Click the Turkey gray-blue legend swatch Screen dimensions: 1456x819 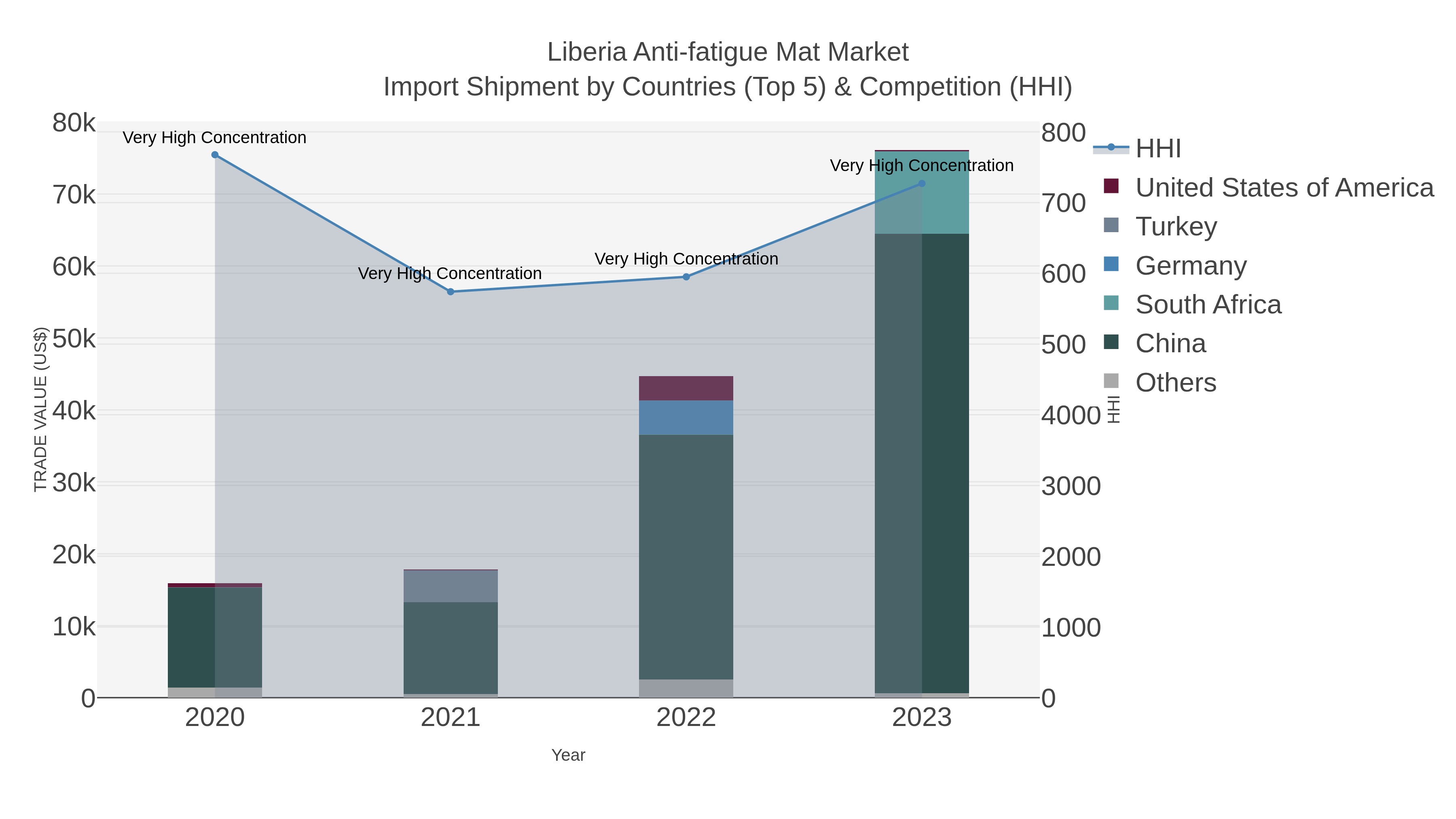[x=1111, y=225]
